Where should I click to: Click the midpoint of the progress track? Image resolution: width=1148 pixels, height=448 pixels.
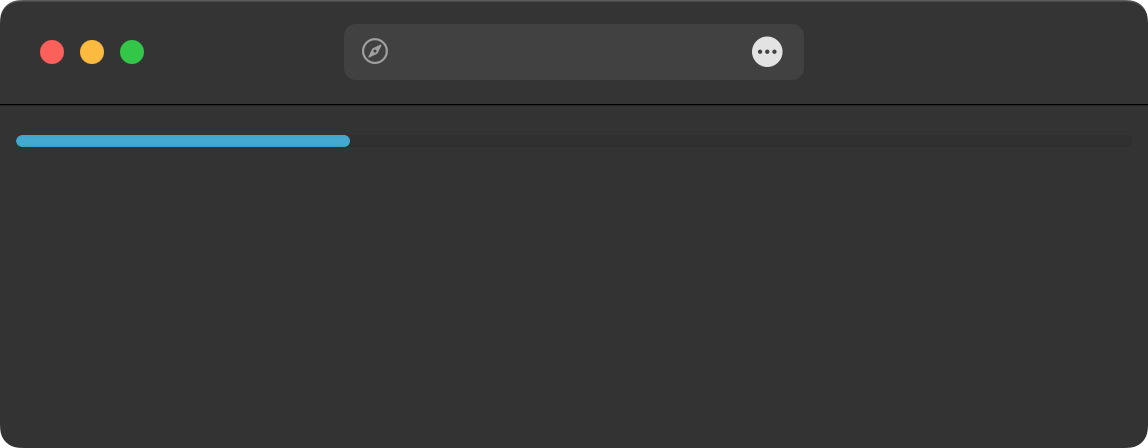pos(574,141)
